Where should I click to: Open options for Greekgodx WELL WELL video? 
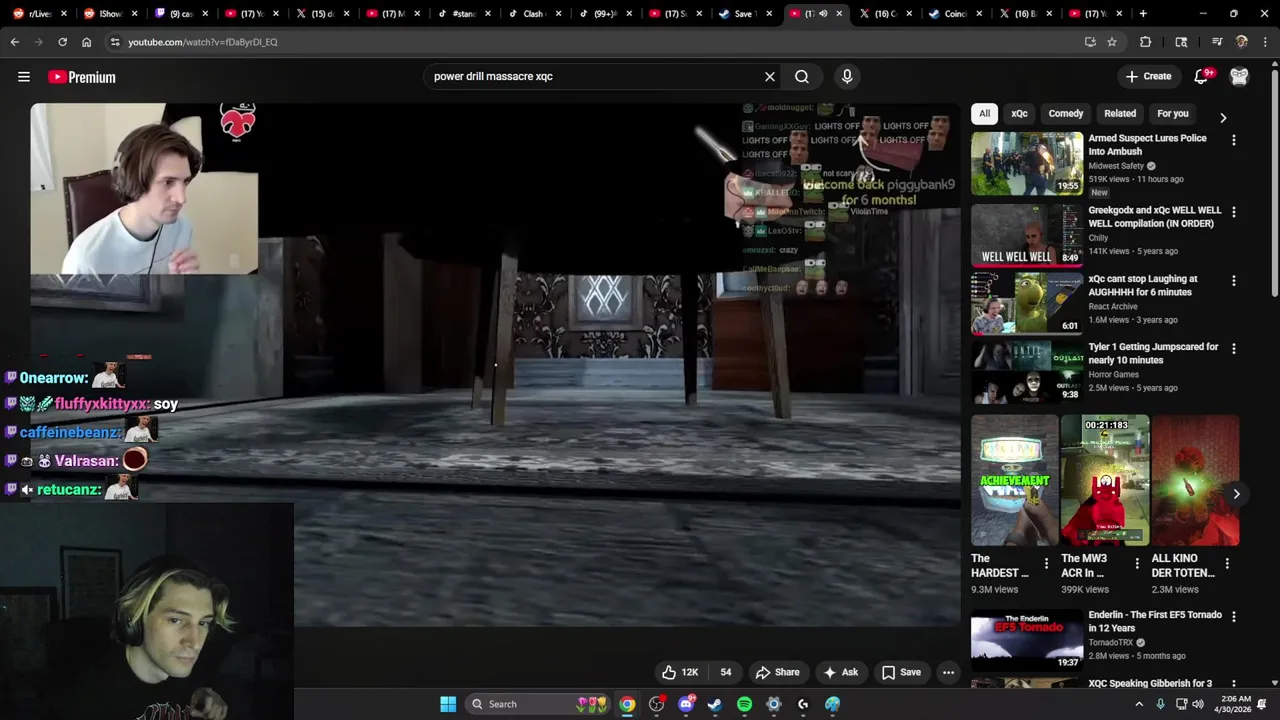click(x=1234, y=213)
